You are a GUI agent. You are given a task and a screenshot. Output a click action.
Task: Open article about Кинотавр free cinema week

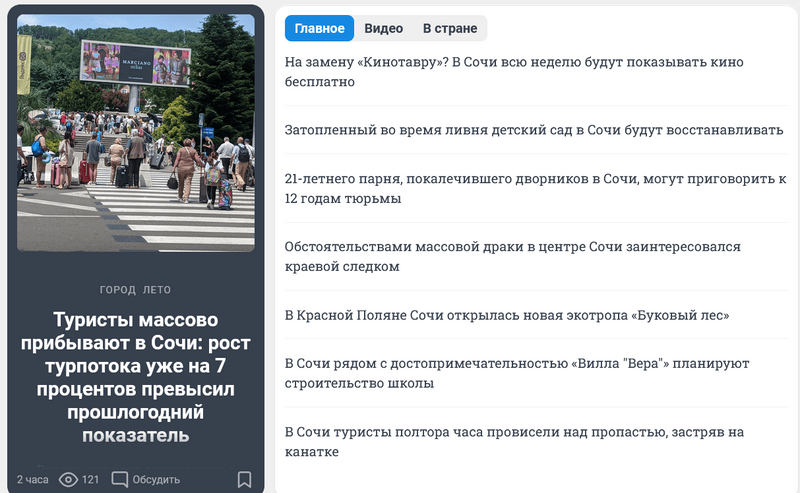[x=514, y=71]
